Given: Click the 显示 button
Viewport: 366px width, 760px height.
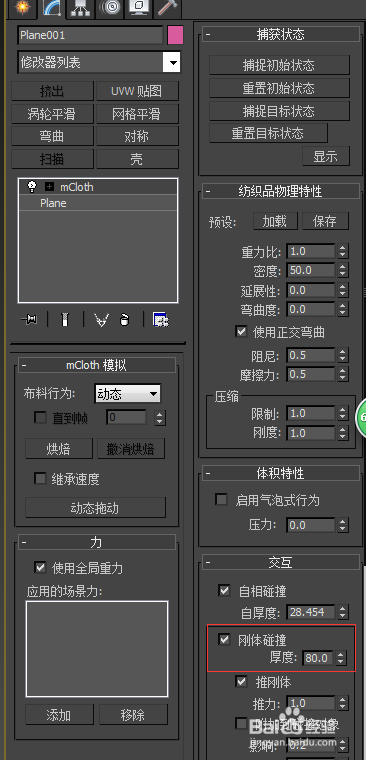Looking at the screenshot, I should (326, 156).
